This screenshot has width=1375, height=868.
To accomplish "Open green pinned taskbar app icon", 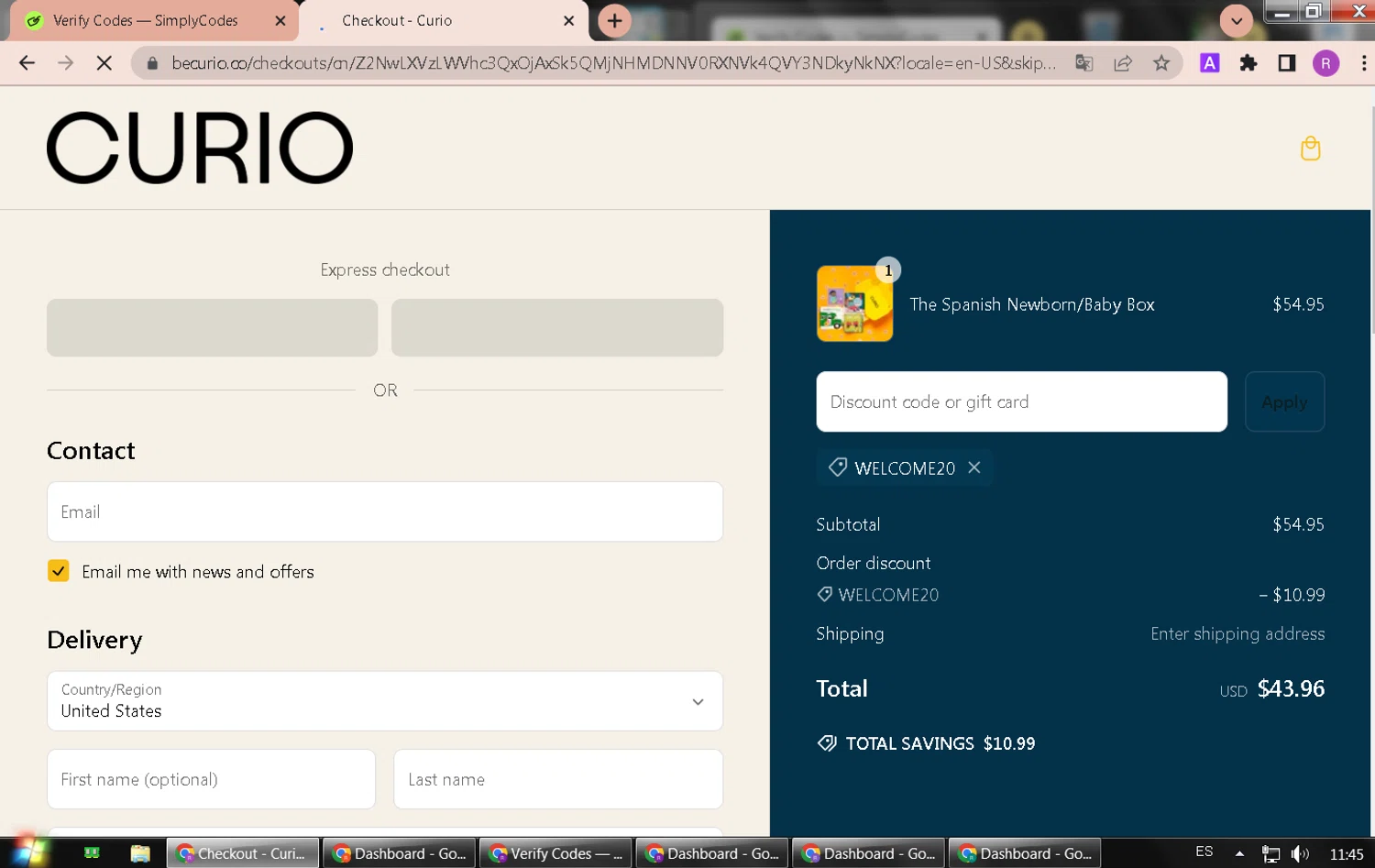I will (x=92, y=853).
